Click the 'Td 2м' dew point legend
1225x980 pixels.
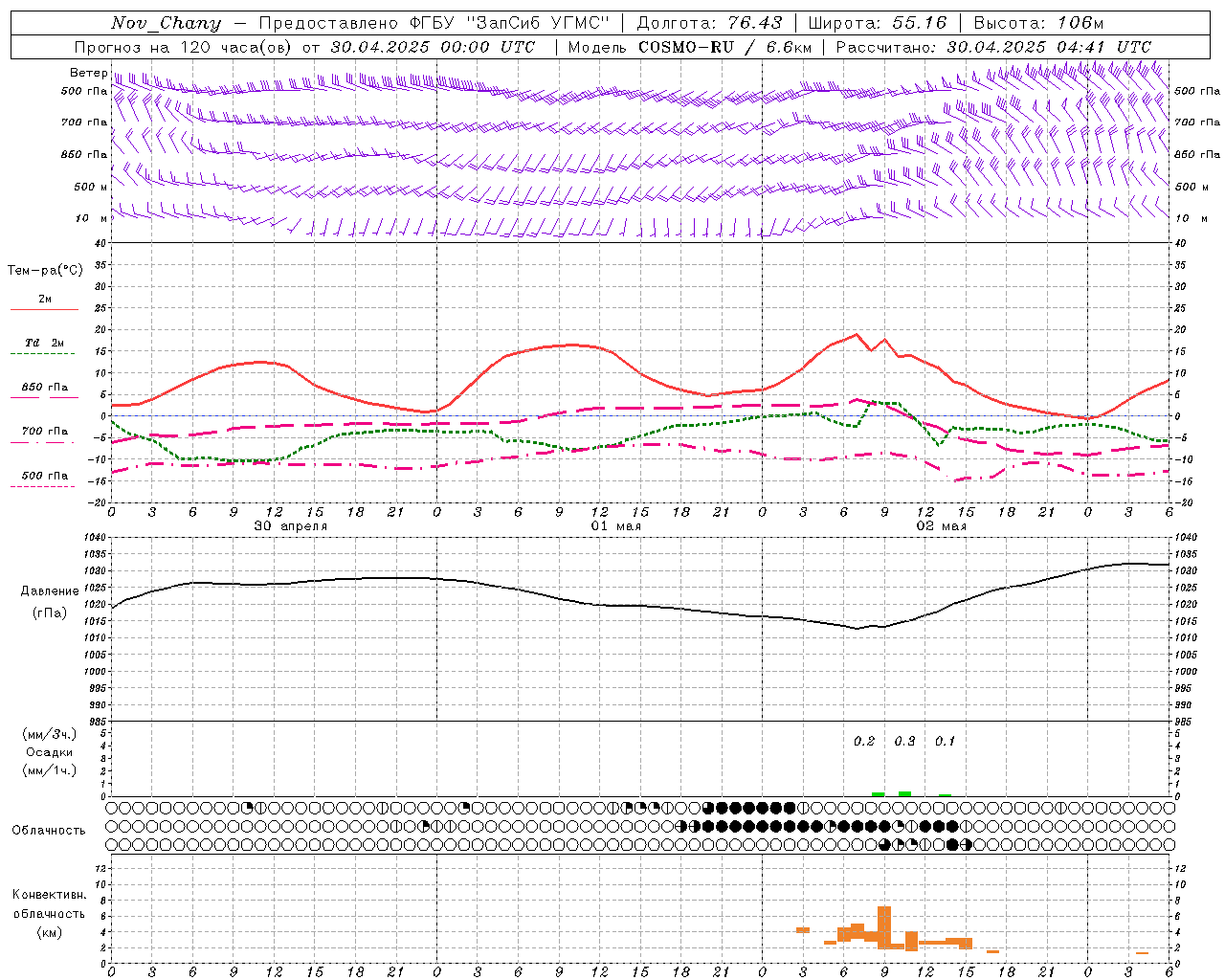(44, 343)
